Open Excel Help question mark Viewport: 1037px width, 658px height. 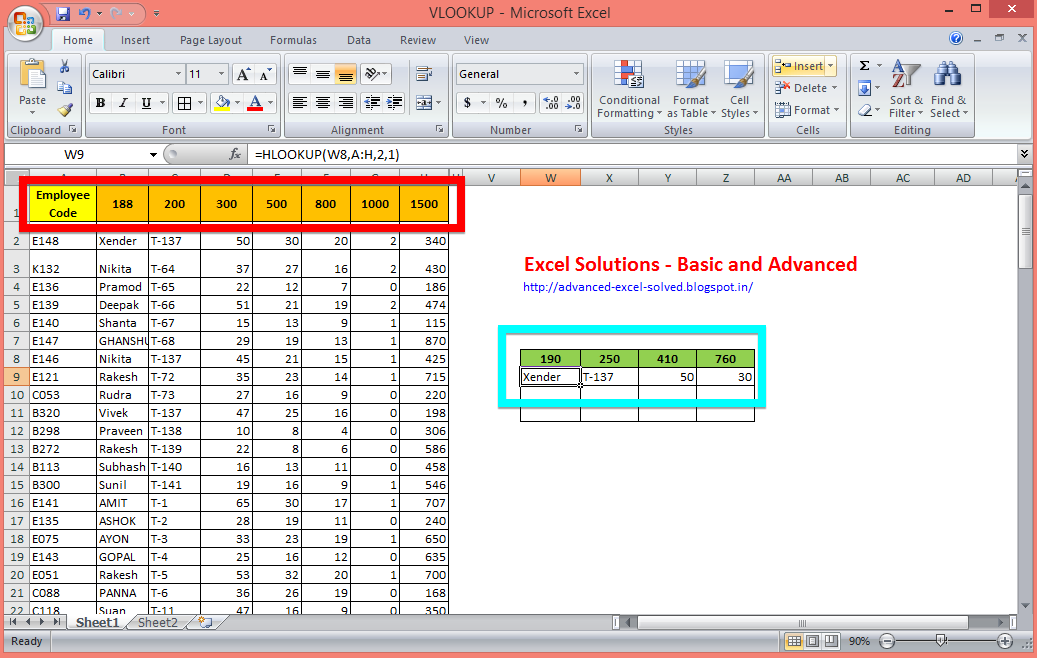pyautogui.click(x=956, y=38)
